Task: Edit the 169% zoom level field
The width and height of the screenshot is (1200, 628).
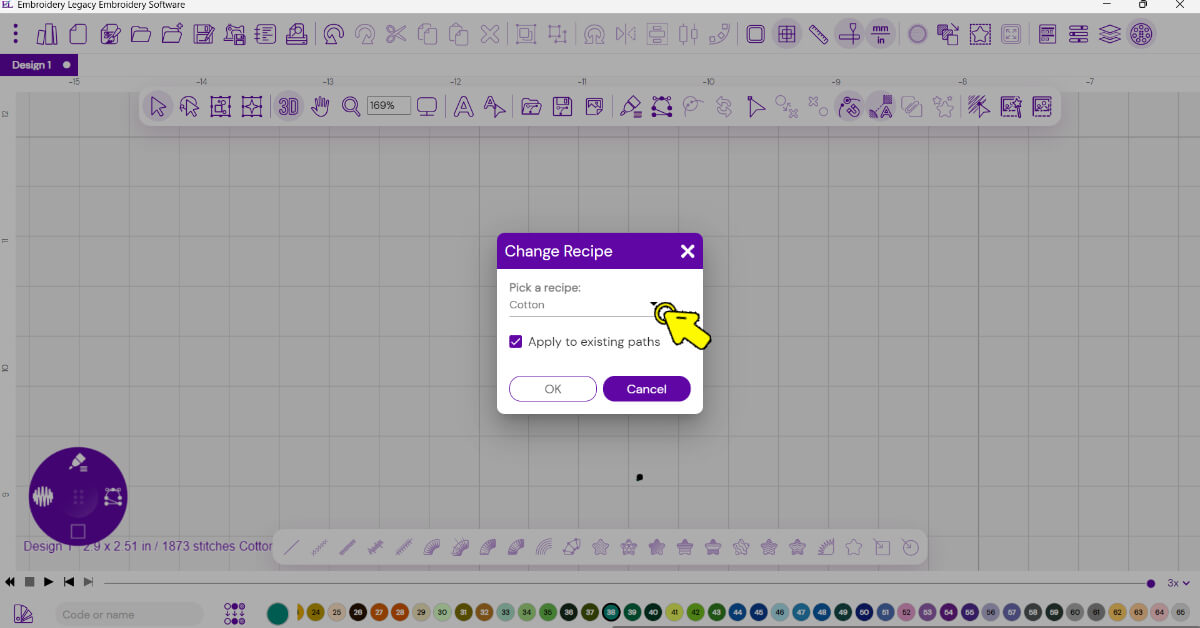Action: (388, 105)
